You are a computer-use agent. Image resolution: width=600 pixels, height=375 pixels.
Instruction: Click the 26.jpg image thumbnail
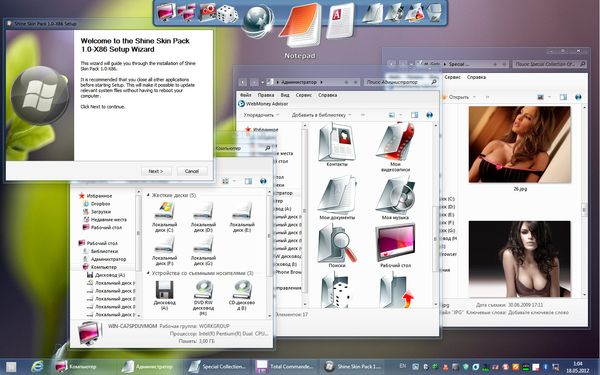520,144
